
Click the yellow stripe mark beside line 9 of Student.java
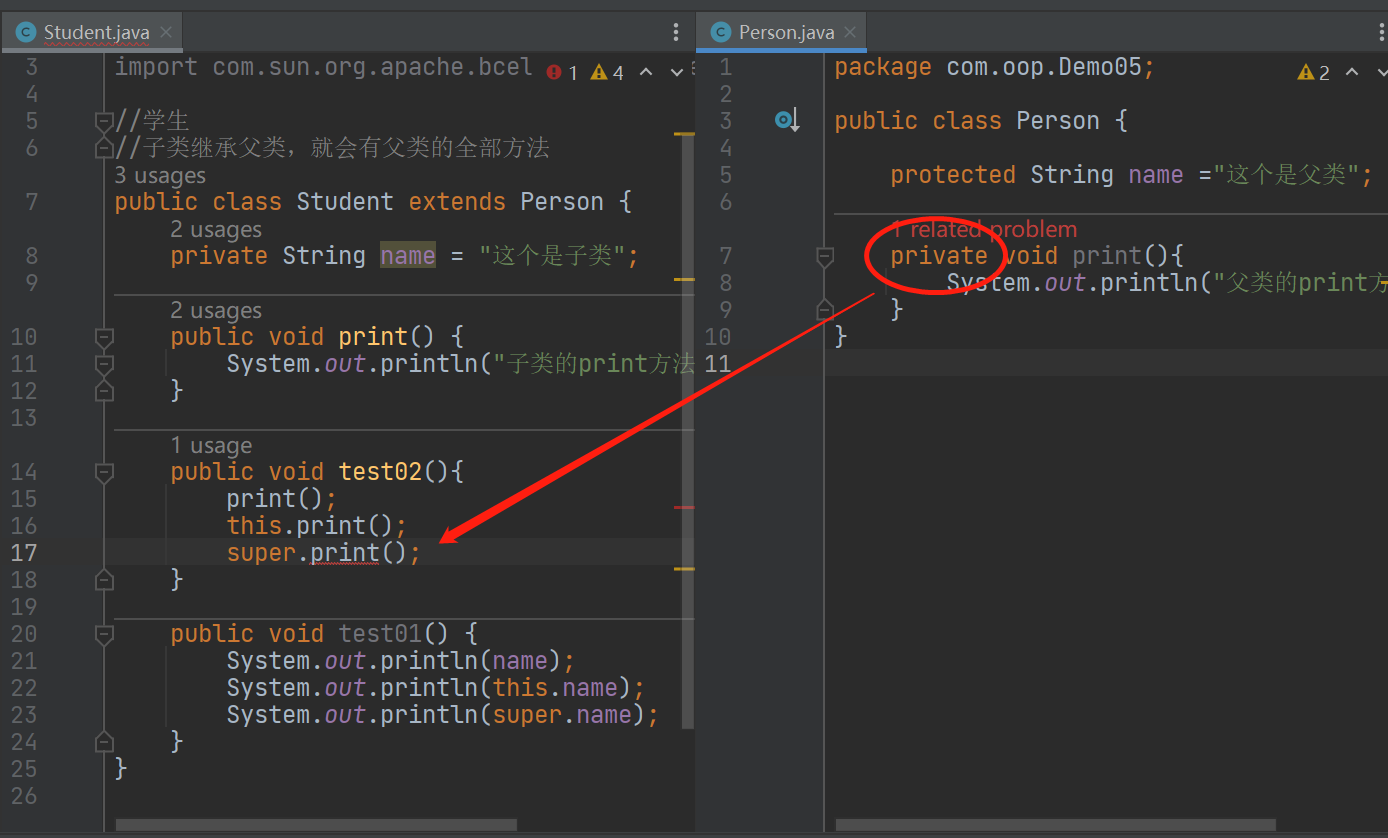coord(684,280)
